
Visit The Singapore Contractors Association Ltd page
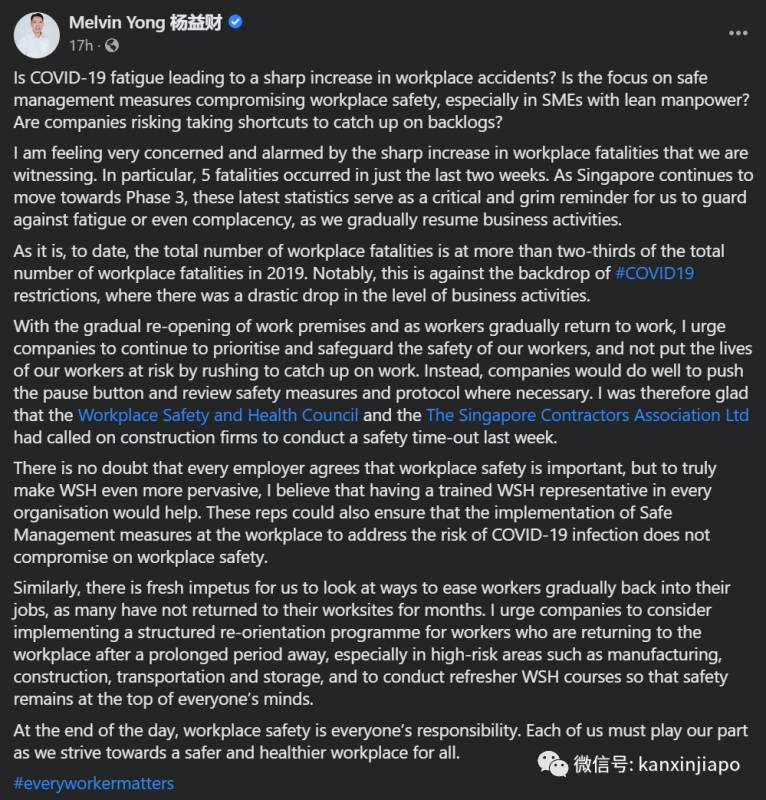tap(573, 415)
